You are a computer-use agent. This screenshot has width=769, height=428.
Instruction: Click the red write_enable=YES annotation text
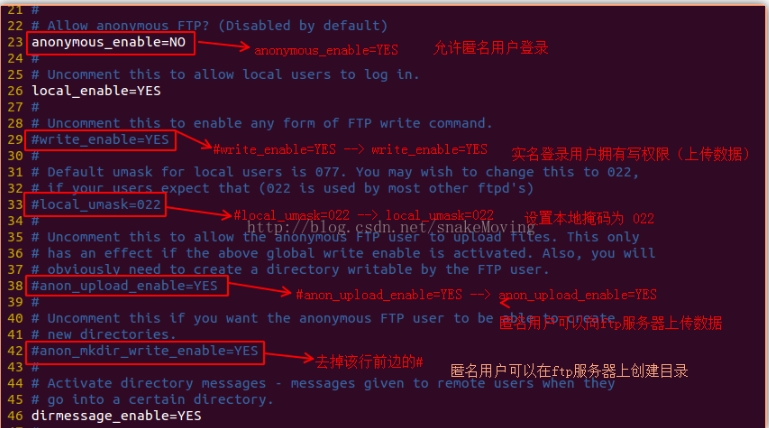(x=350, y=149)
